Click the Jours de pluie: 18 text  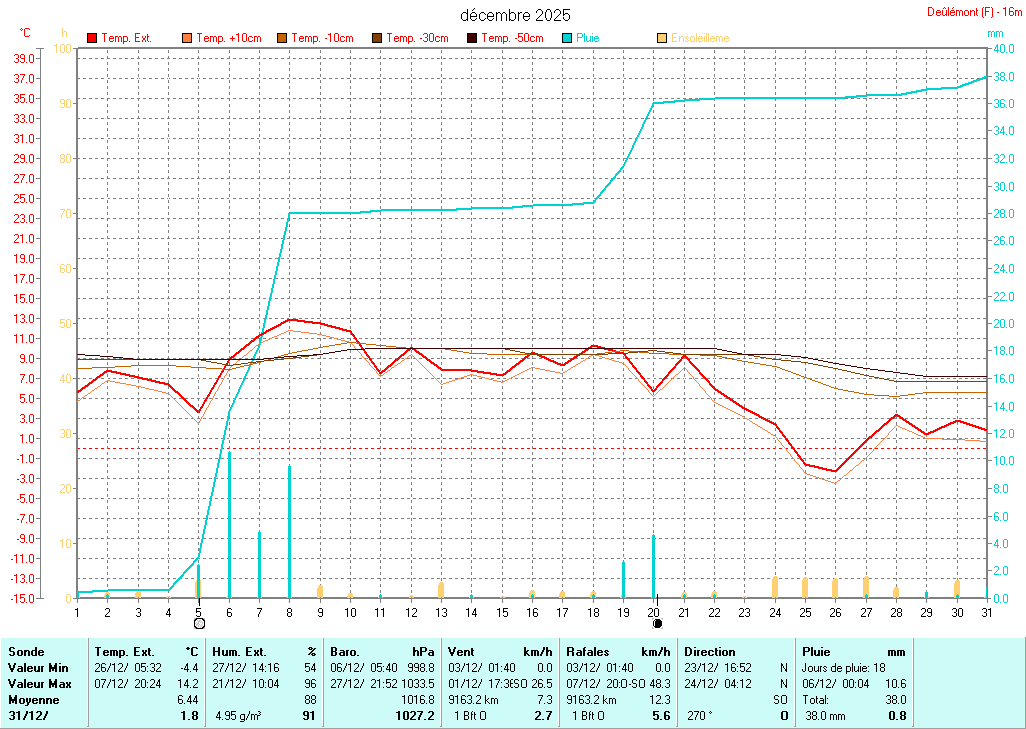coord(843,666)
